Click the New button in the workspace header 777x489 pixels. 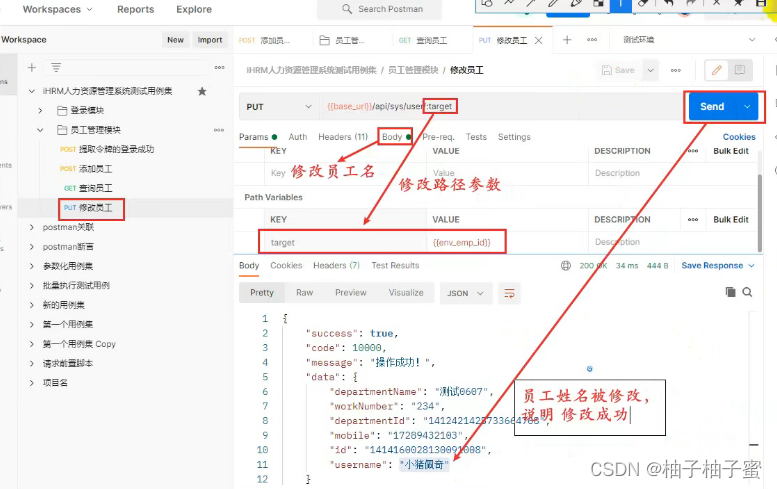click(175, 40)
